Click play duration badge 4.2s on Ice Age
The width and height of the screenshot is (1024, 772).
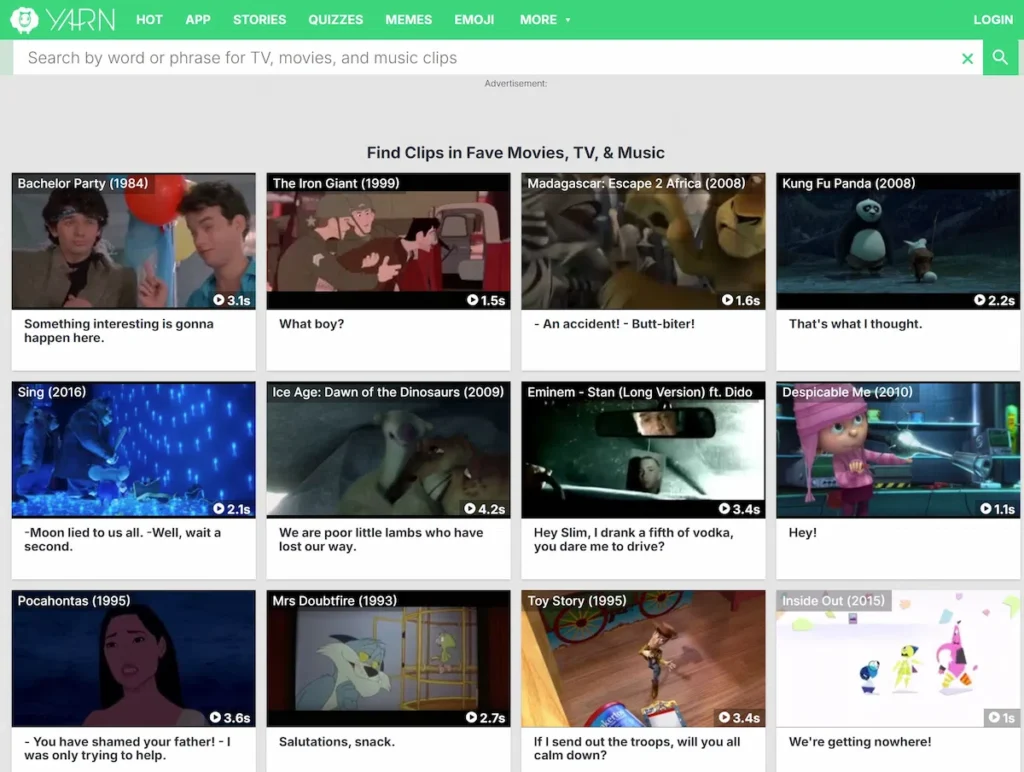click(x=485, y=509)
